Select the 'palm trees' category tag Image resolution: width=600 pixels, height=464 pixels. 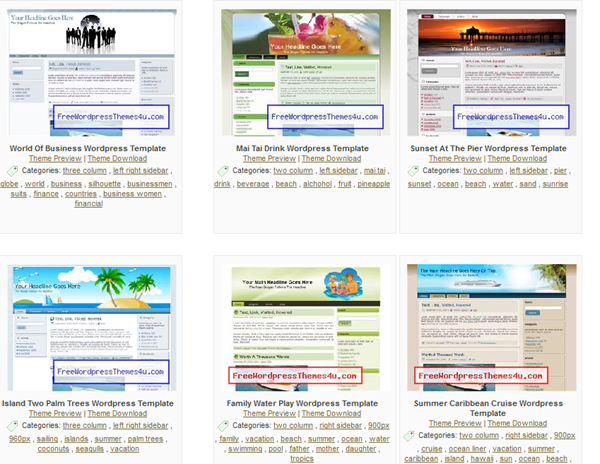pos(145,439)
